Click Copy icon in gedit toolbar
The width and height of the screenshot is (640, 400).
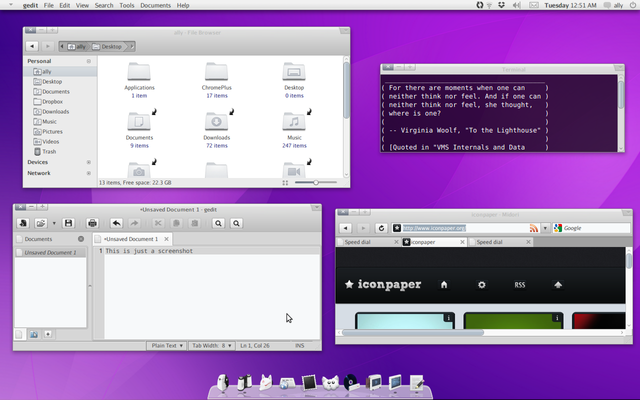(176, 223)
